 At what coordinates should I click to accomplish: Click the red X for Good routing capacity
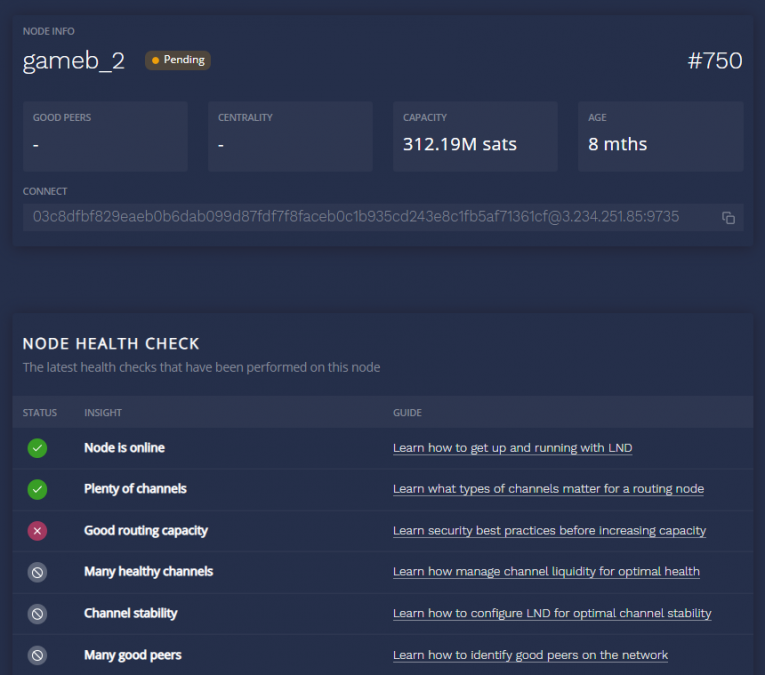coord(37,531)
